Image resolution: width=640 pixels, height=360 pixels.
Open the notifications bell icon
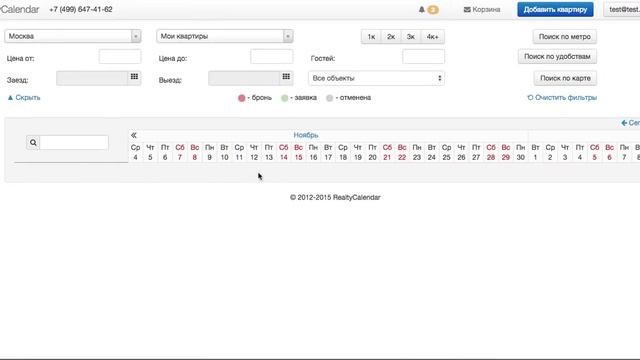point(422,9)
